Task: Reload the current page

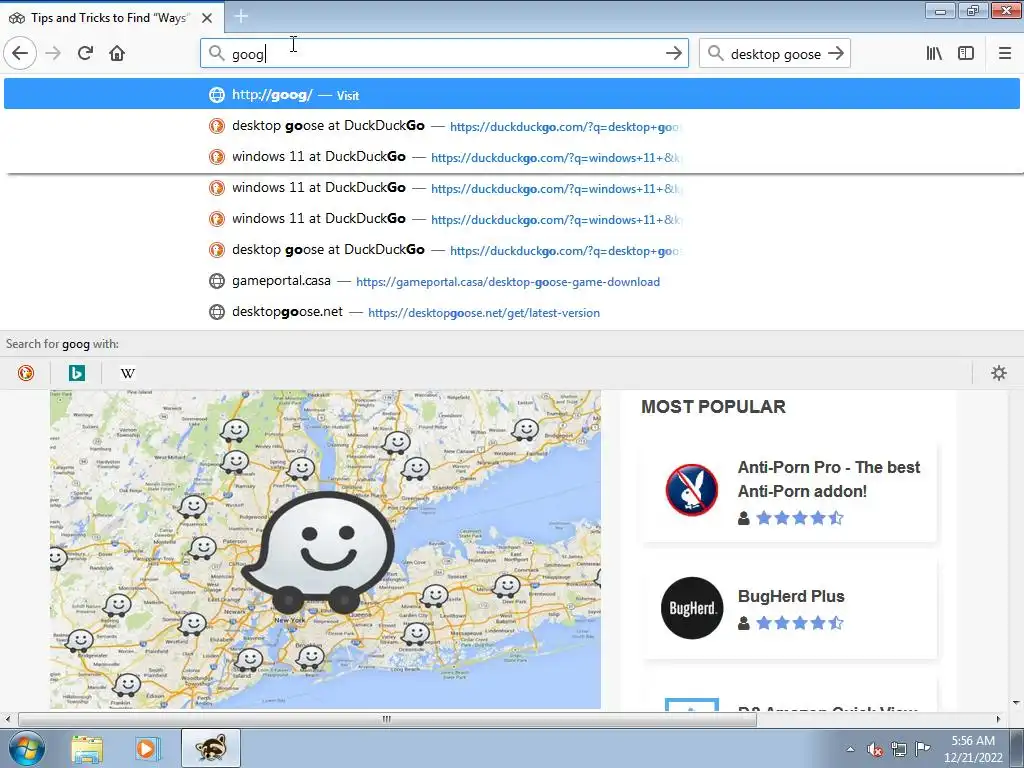Action: [x=85, y=53]
